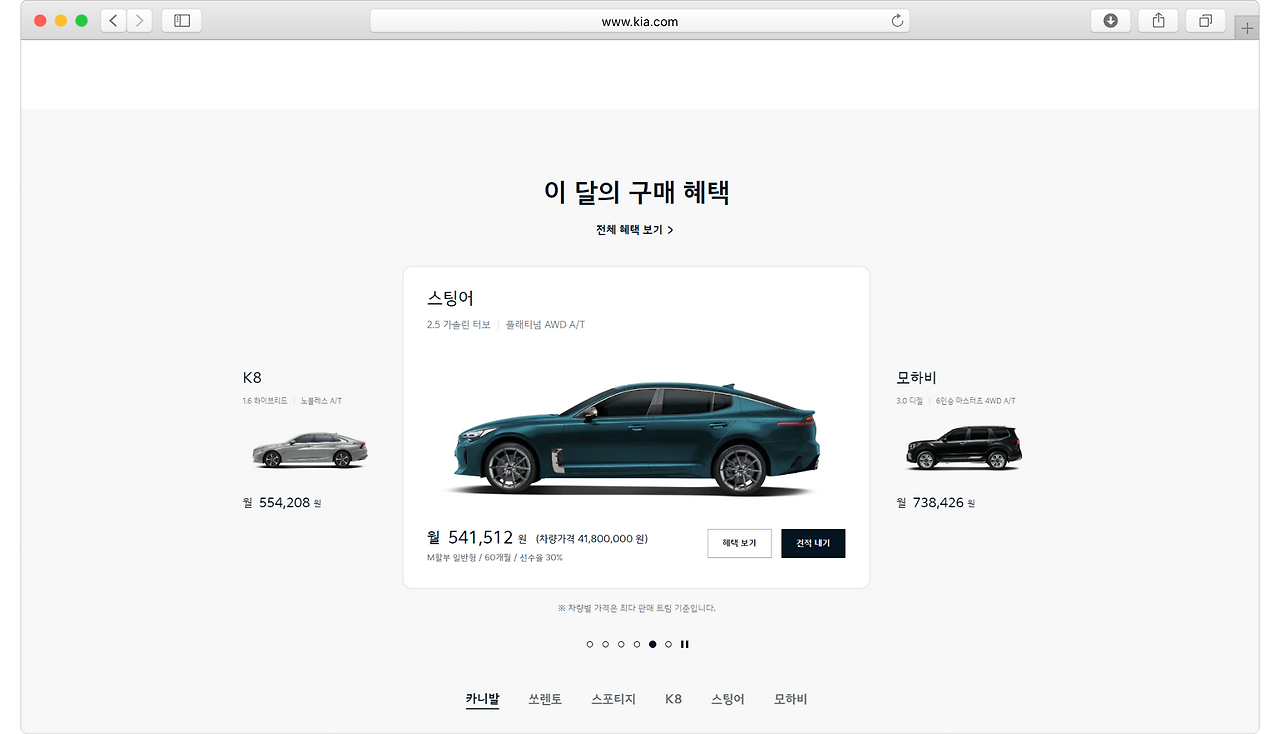This screenshot has width=1280, height=734.
Task: Click the K8 card title
Action: pos(252,378)
